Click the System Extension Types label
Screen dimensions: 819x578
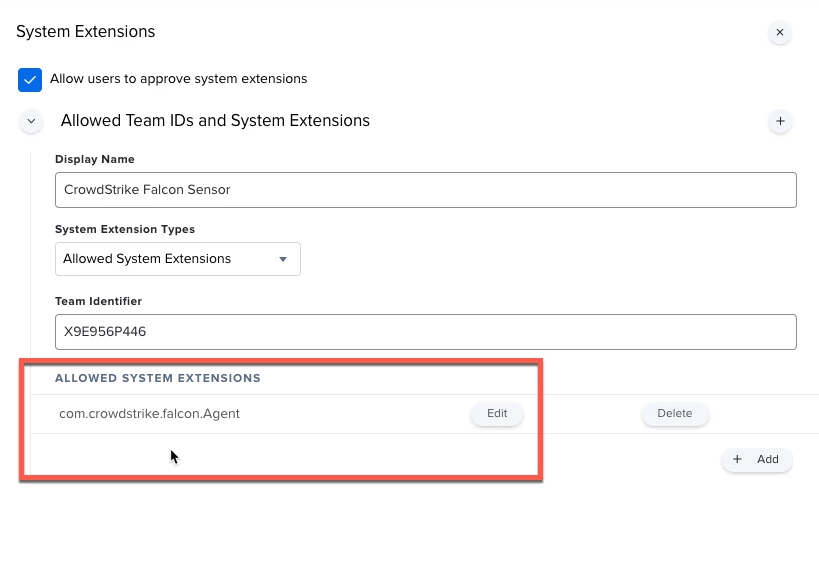(125, 229)
